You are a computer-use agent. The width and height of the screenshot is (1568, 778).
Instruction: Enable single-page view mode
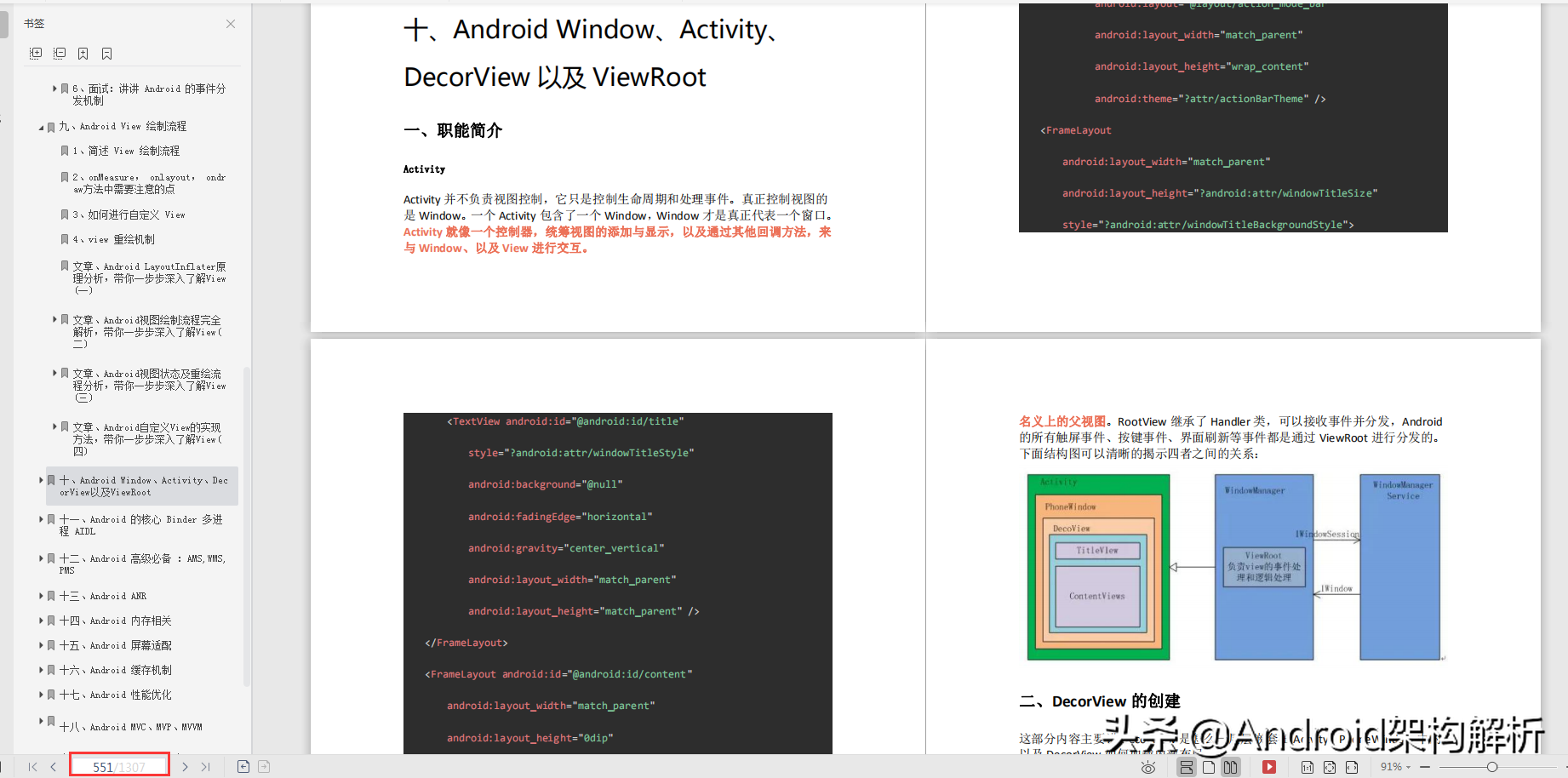1209,766
